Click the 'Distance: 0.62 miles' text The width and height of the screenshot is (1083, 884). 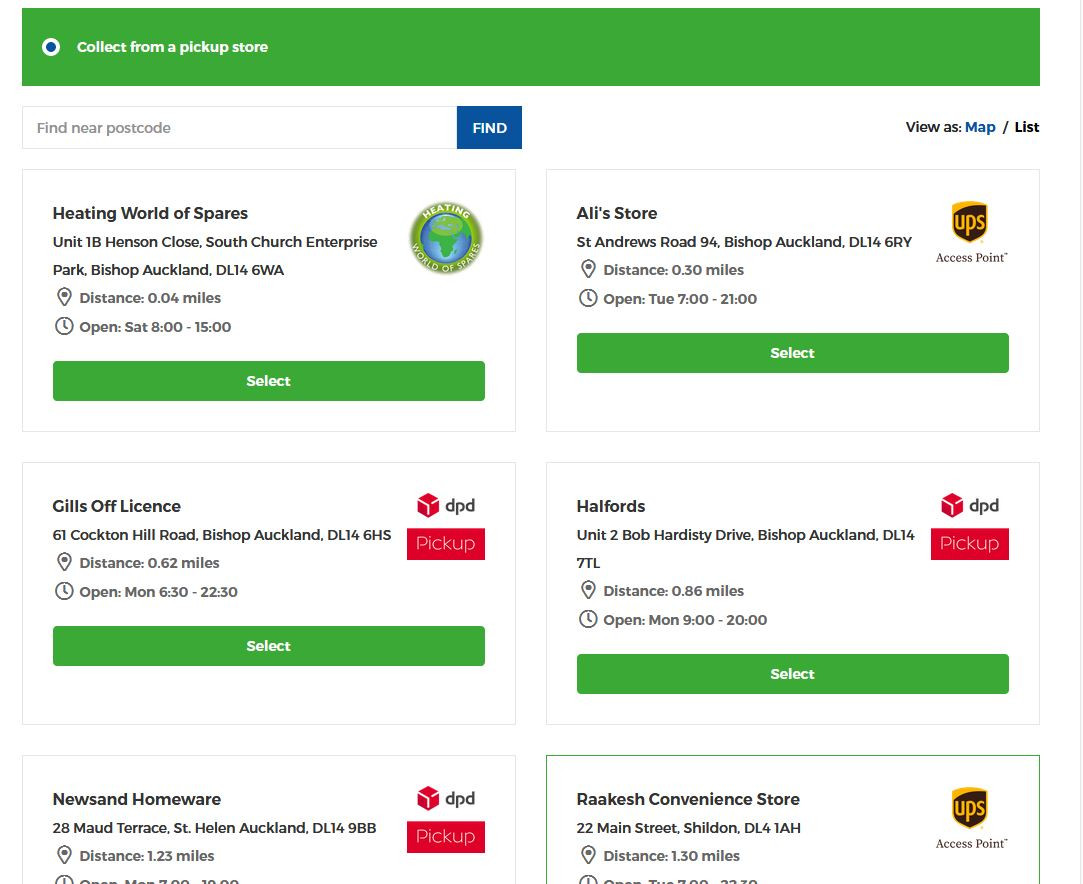pos(149,563)
